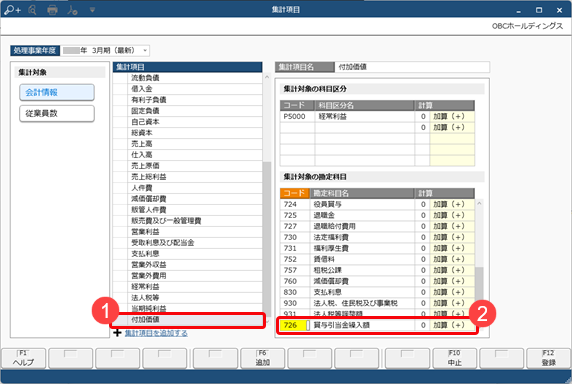Select 売上高 in the 集計項目 list
The image size is (572, 384).
(188, 144)
